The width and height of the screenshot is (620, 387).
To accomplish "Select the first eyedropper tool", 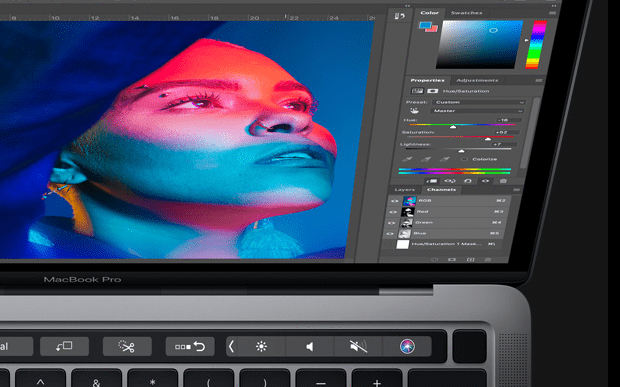I will (407, 159).
